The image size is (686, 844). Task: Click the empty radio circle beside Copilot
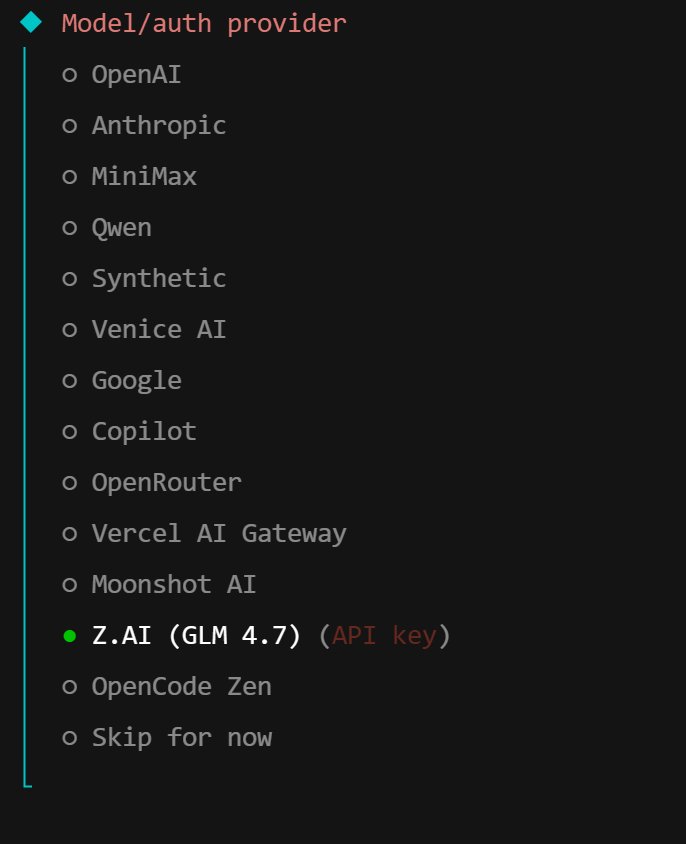69,431
